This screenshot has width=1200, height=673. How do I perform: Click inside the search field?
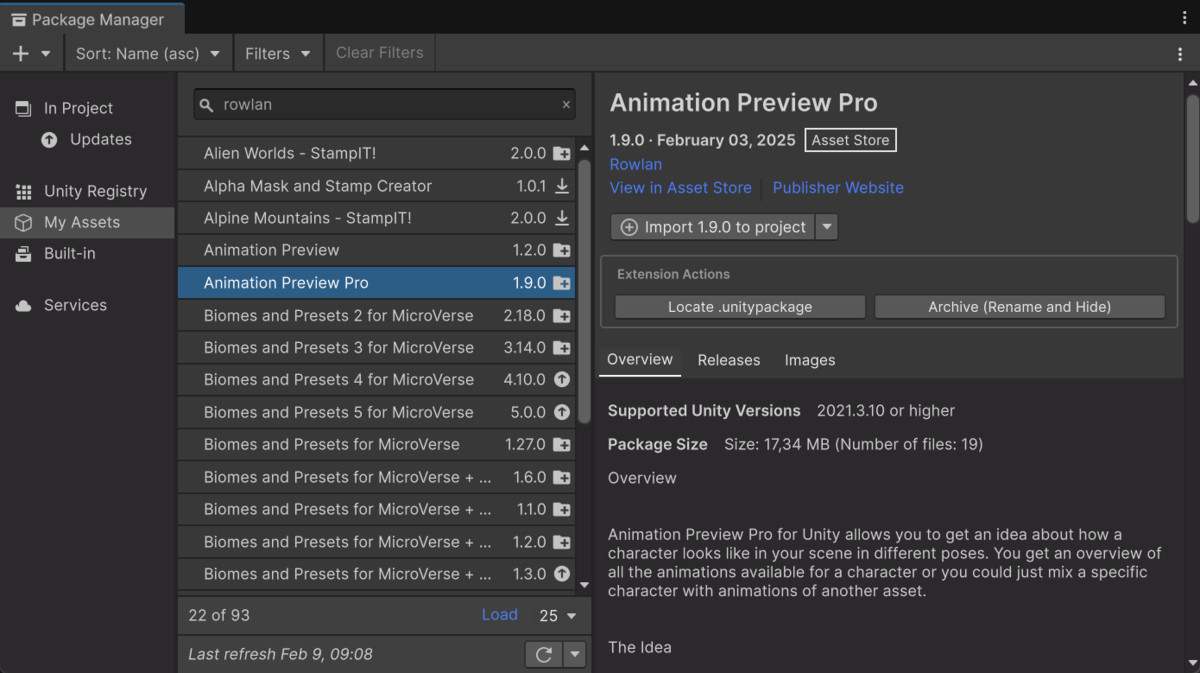point(380,104)
